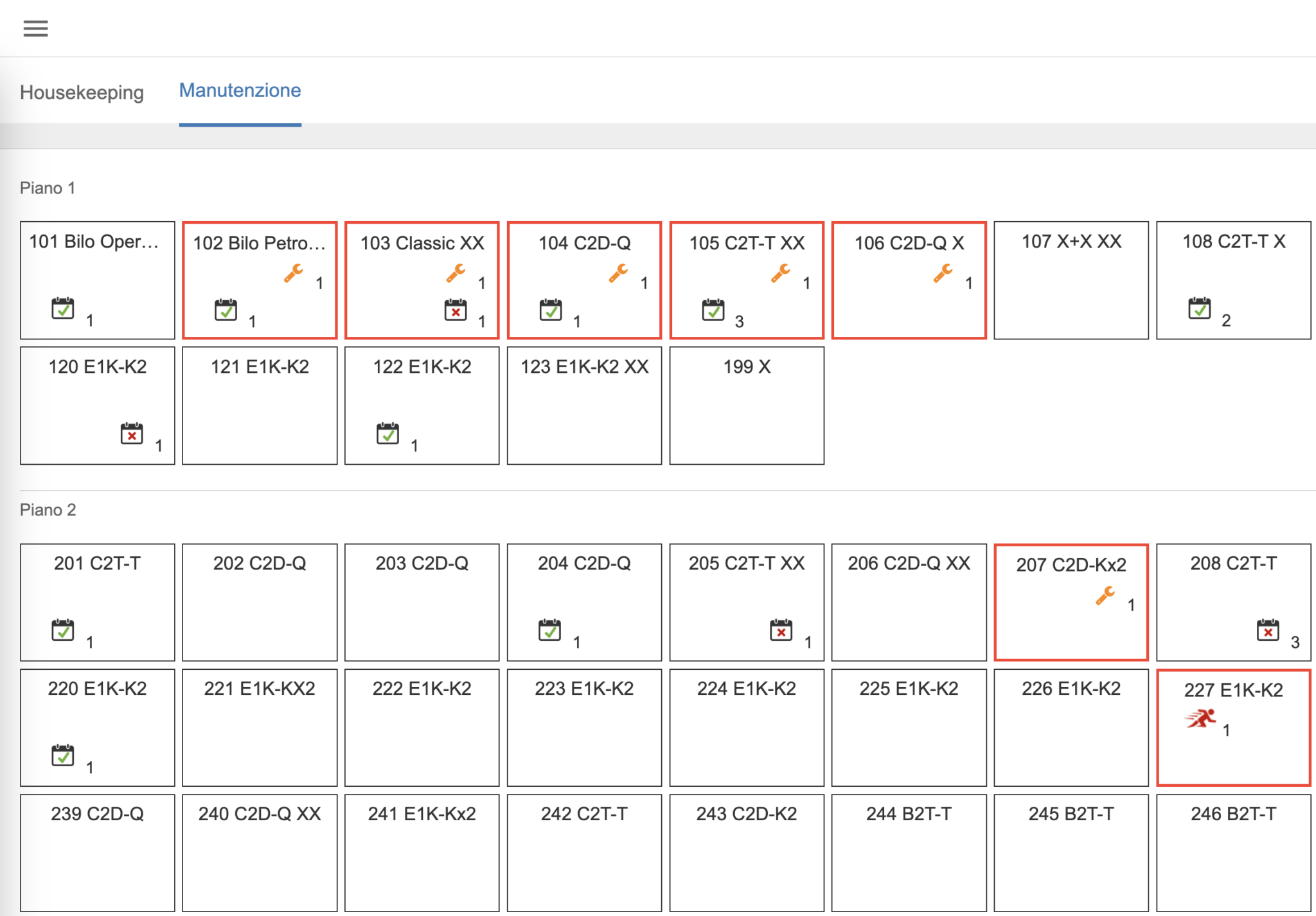Click the "Piano 1" floor heading
This screenshot has height=916, width=1316.
[x=48, y=188]
